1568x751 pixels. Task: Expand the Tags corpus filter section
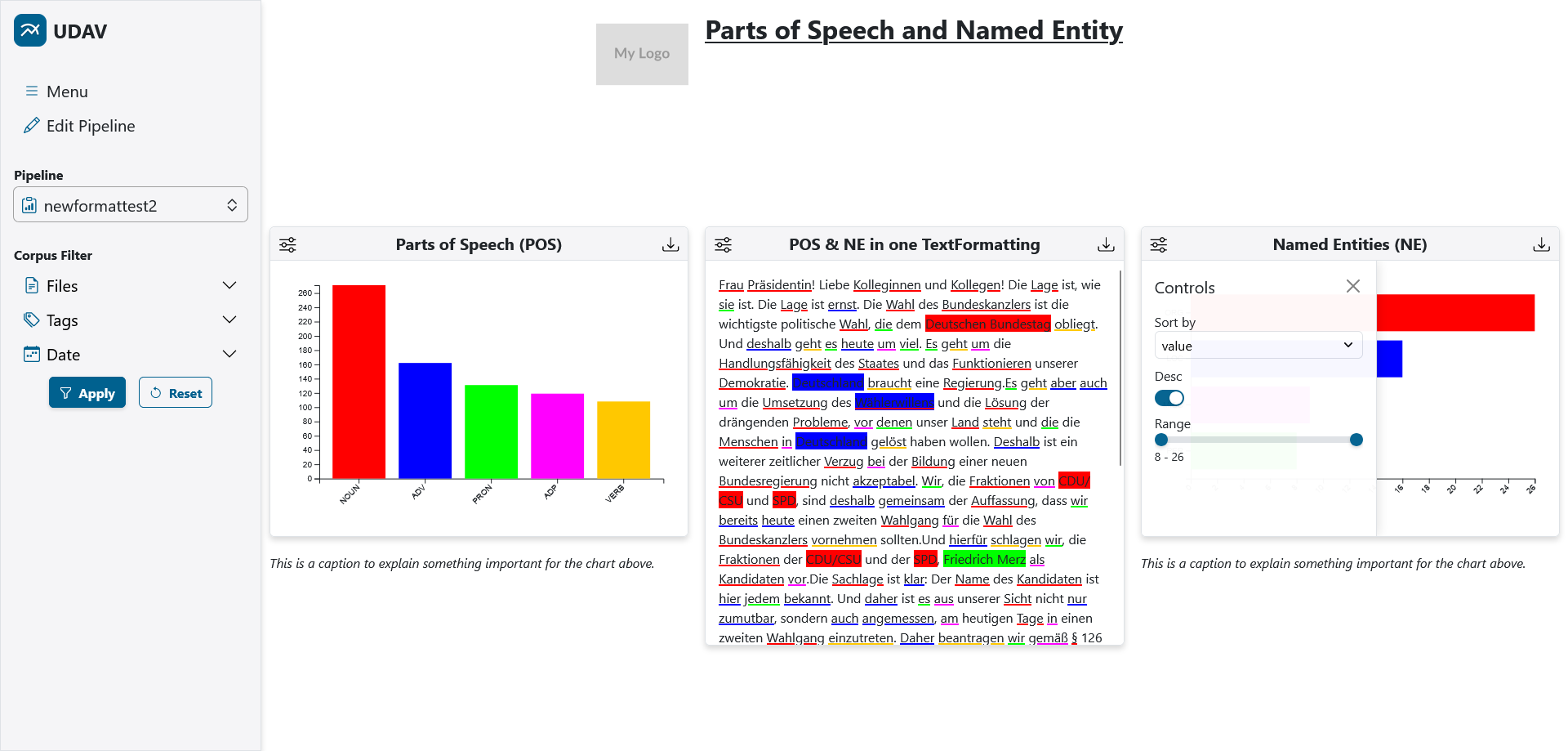click(229, 320)
